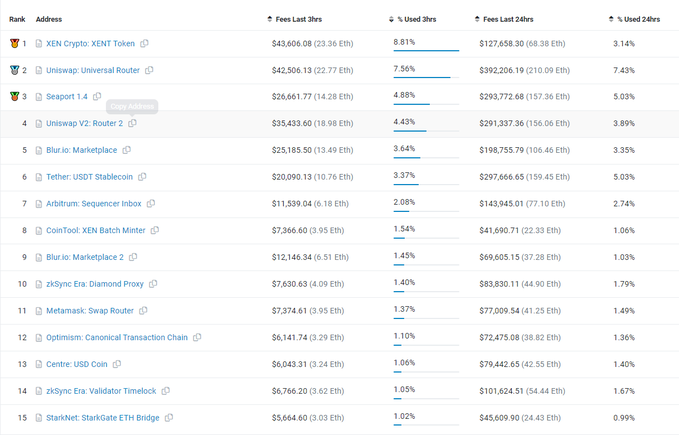The image size is (679, 435).
Task: Select the 7.43% used 24hrs value
Action: coord(624,70)
